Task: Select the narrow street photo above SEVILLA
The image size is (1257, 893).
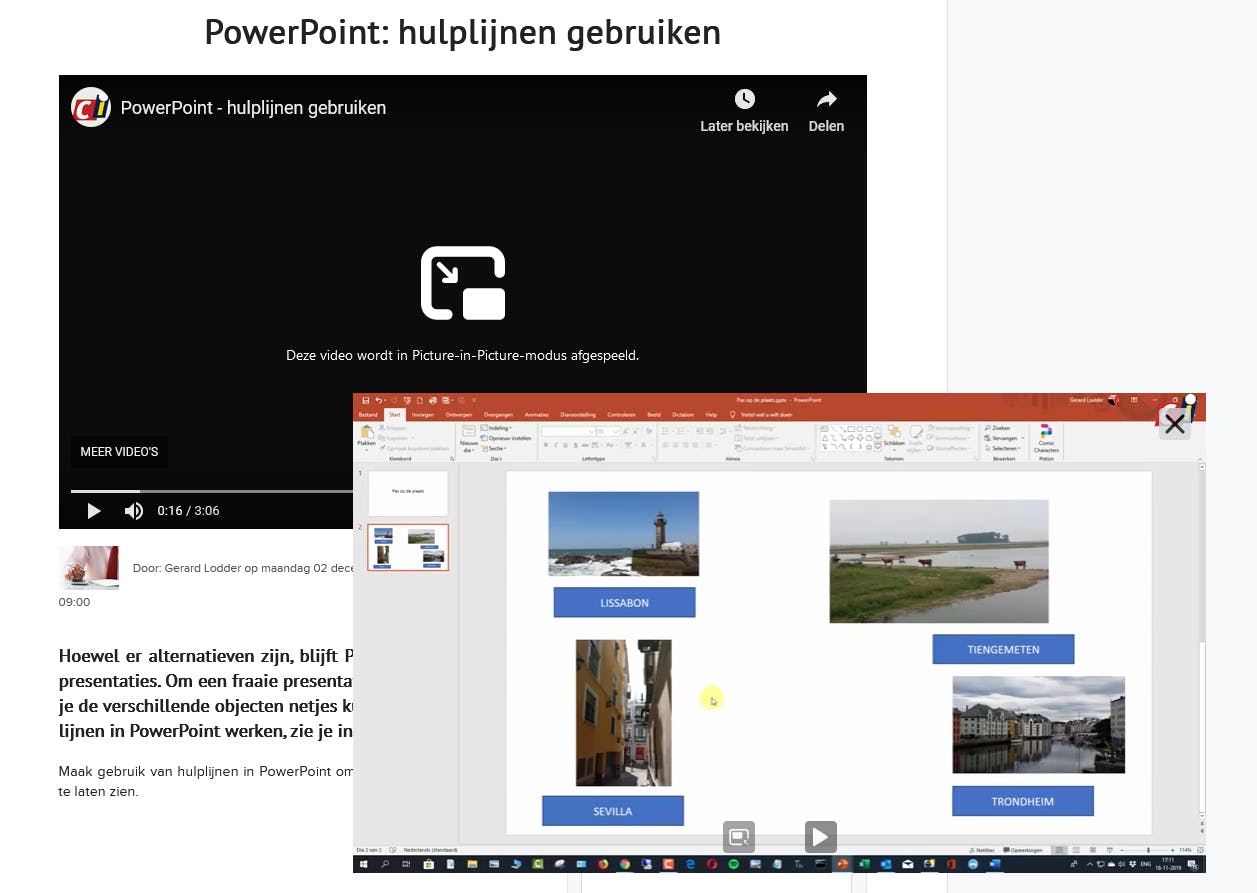Action: point(624,713)
